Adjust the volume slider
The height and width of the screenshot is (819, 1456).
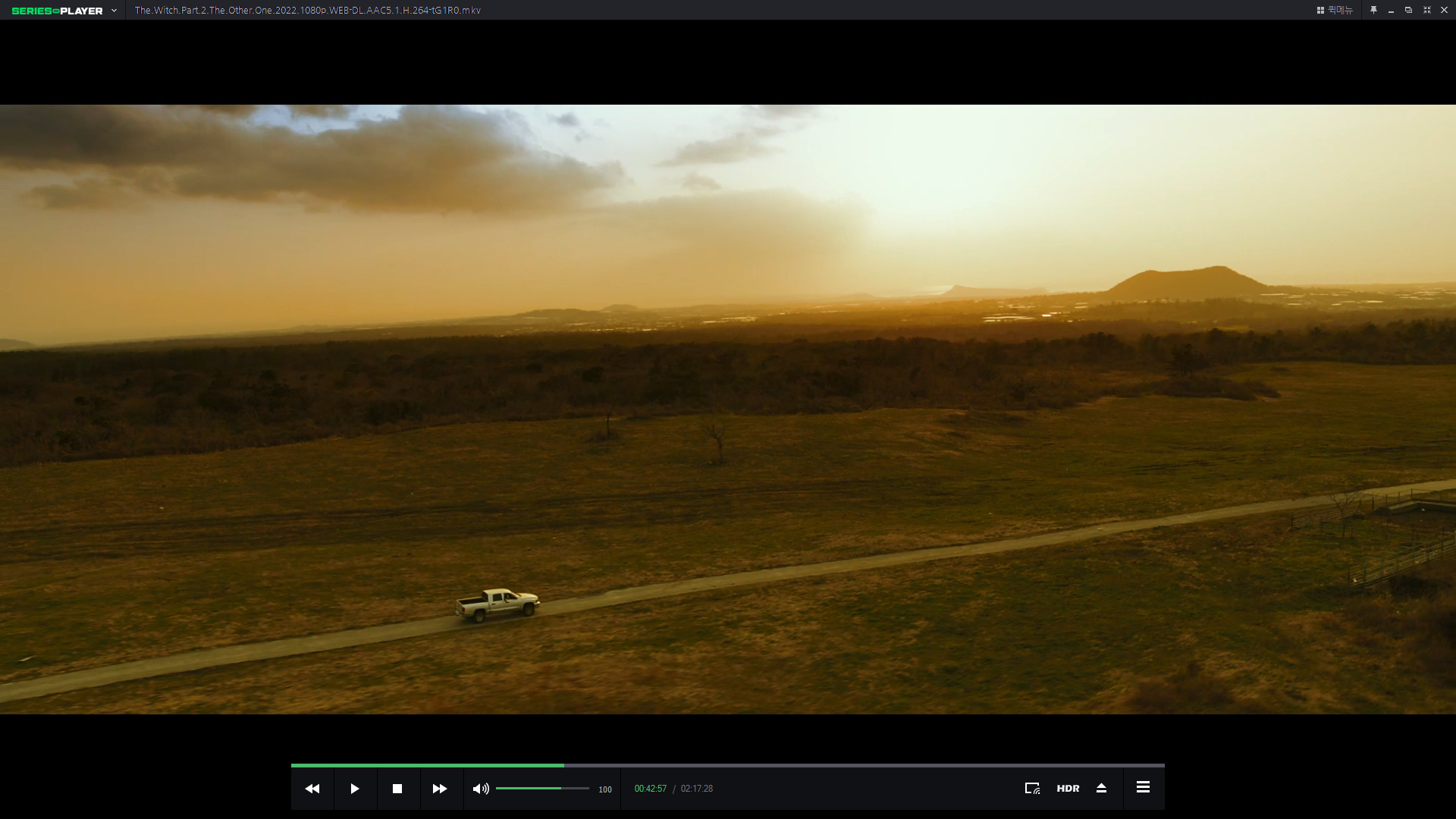[542, 789]
